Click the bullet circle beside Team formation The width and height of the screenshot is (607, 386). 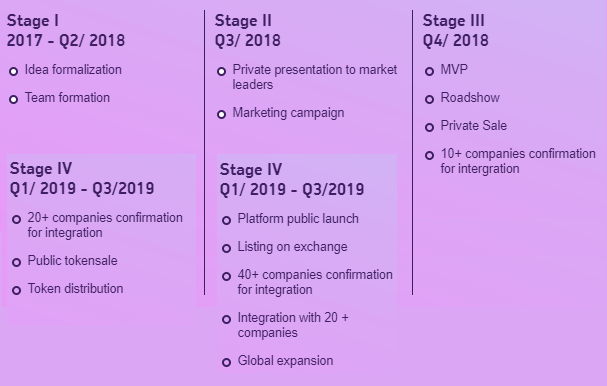click(x=14, y=100)
